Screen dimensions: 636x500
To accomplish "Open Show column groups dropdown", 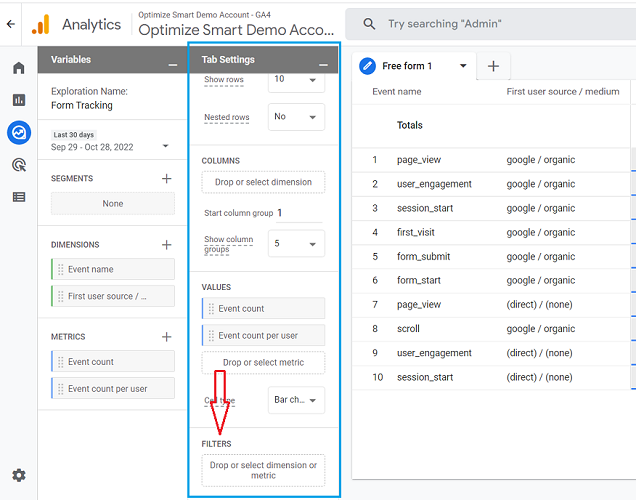I will [x=297, y=244].
